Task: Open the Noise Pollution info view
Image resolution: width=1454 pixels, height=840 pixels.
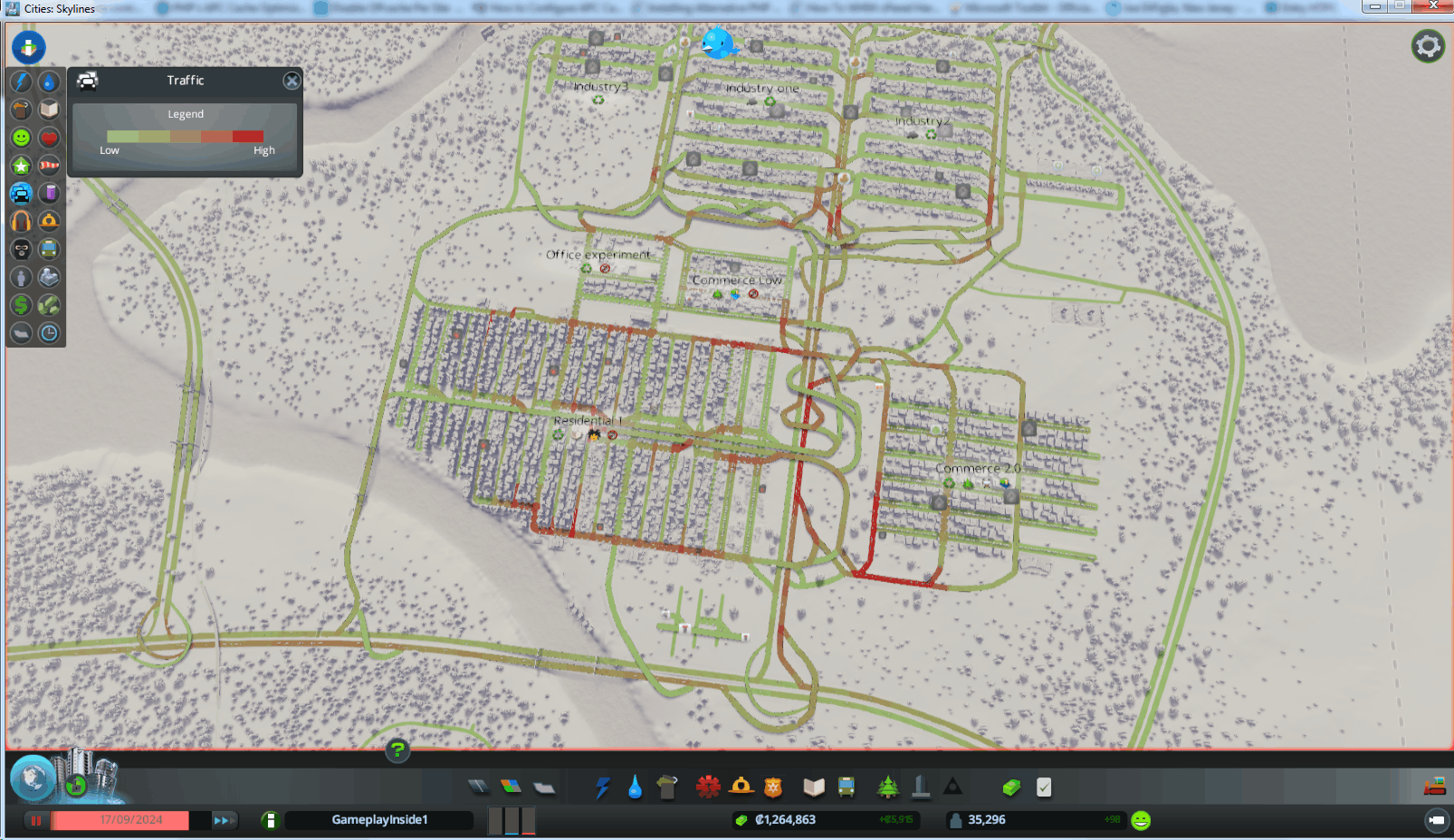Action: [21, 222]
